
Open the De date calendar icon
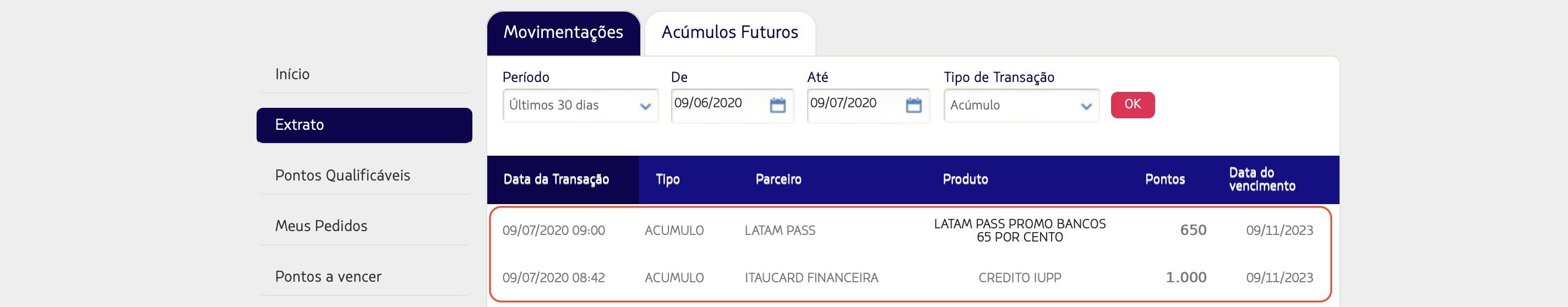[777, 105]
